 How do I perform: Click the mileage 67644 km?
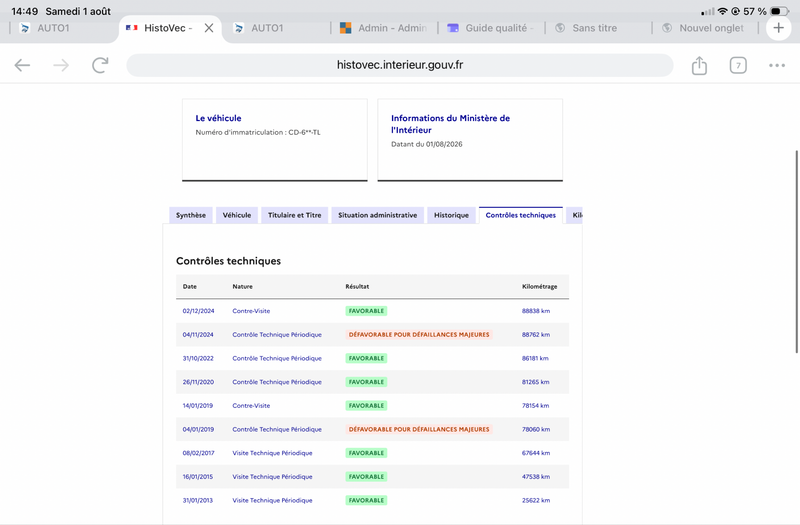(536, 453)
